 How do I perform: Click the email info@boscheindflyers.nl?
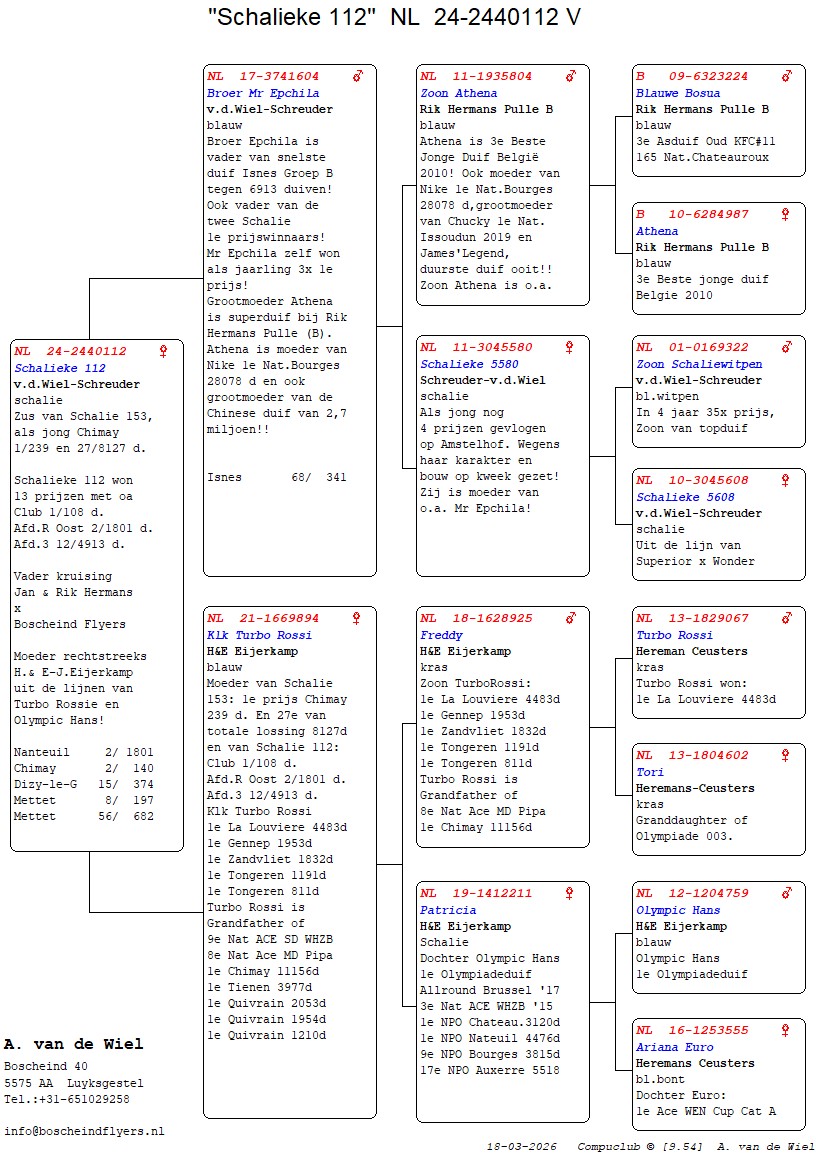coord(84,1131)
